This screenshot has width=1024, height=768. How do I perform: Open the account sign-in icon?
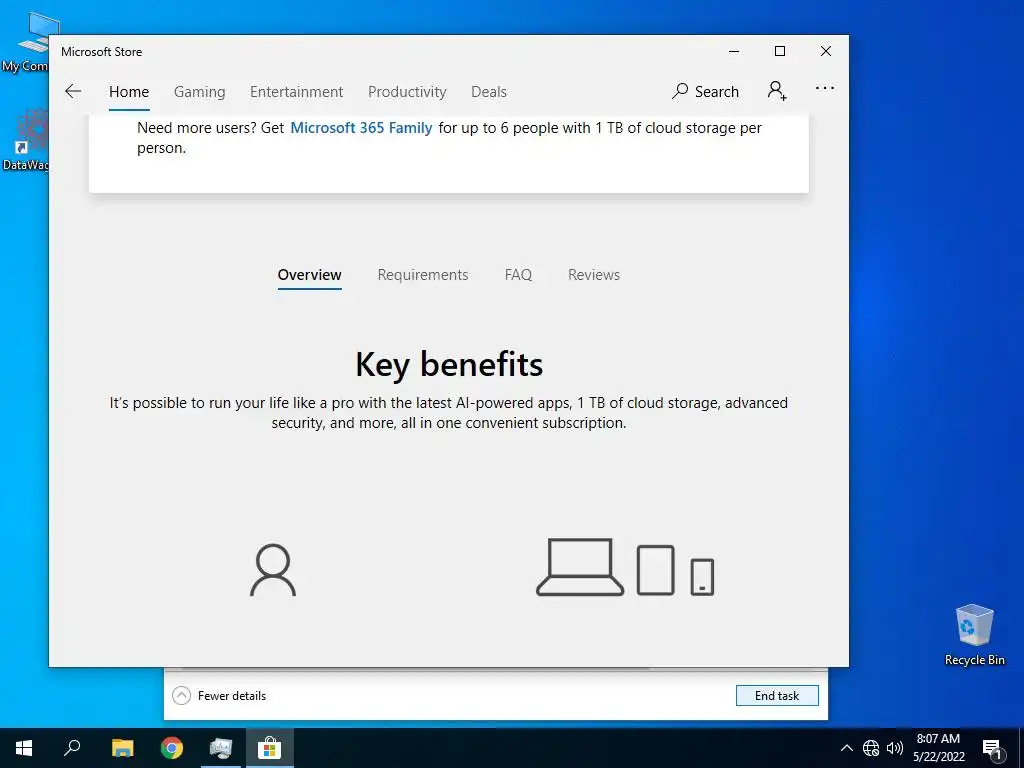[776, 91]
